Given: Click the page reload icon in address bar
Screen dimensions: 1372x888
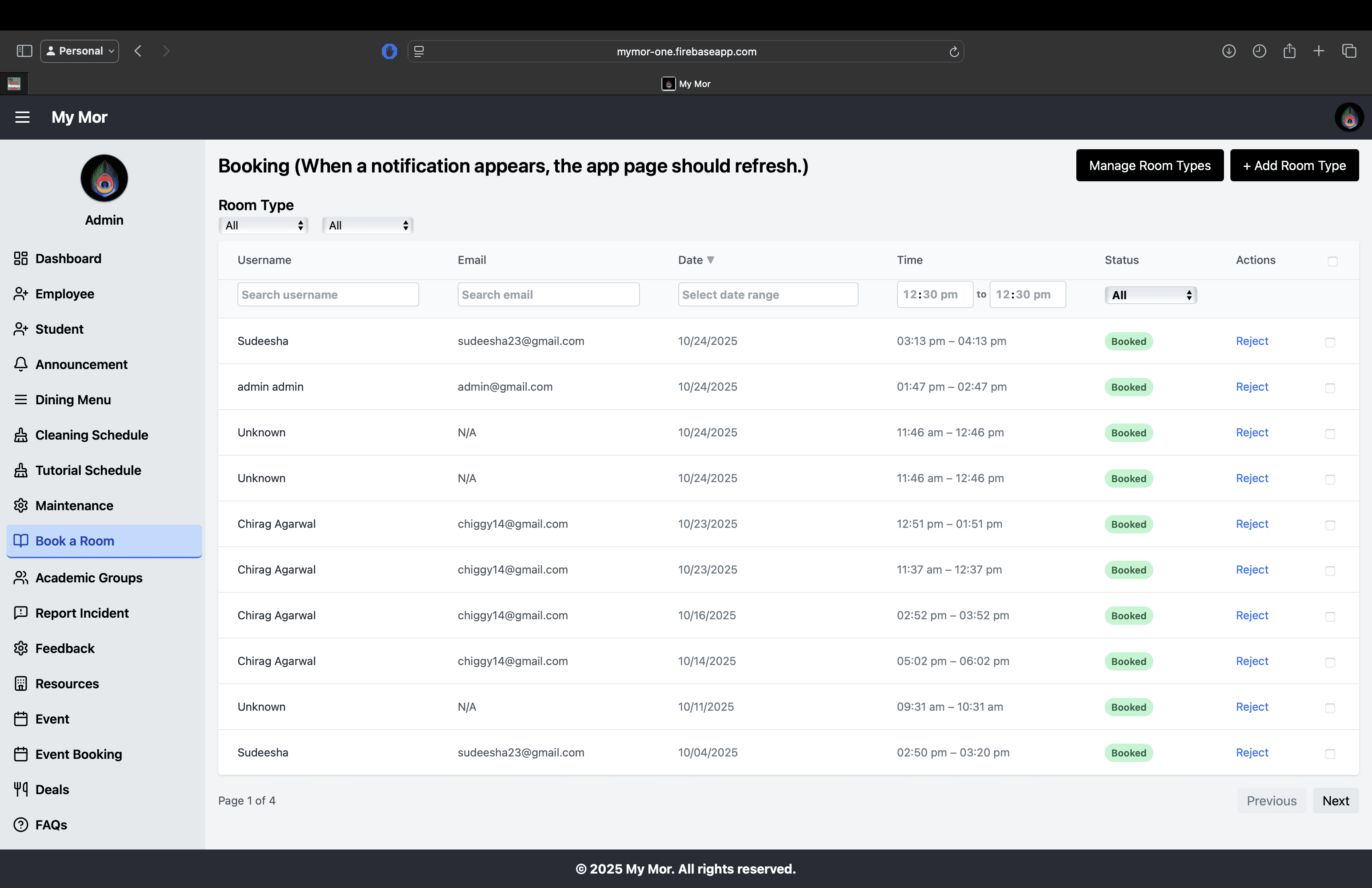Looking at the screenshot, I should pyautogui.click(x=954, y=52).
